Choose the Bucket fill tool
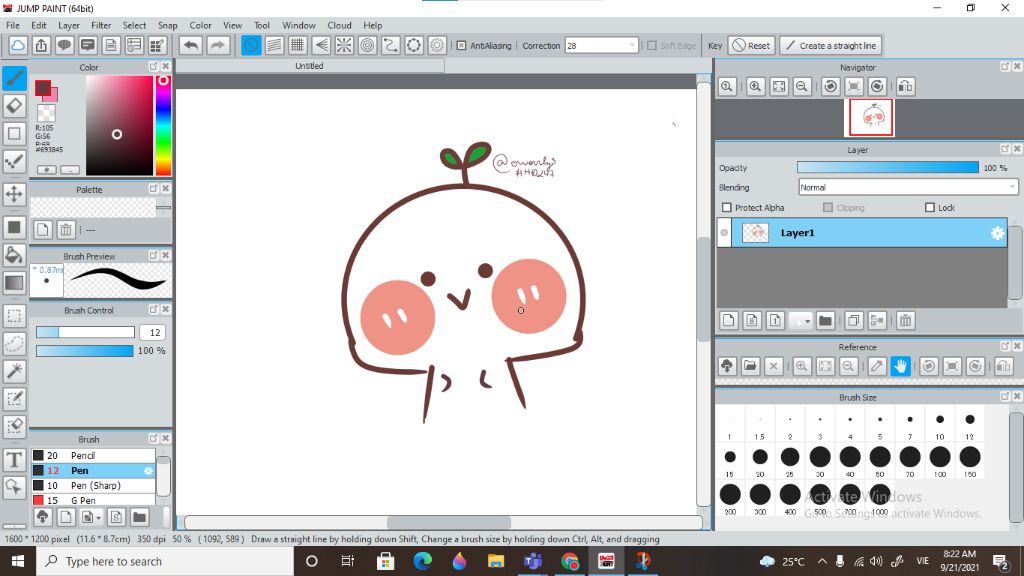The image size is (1024, 576). pos(14,255)
